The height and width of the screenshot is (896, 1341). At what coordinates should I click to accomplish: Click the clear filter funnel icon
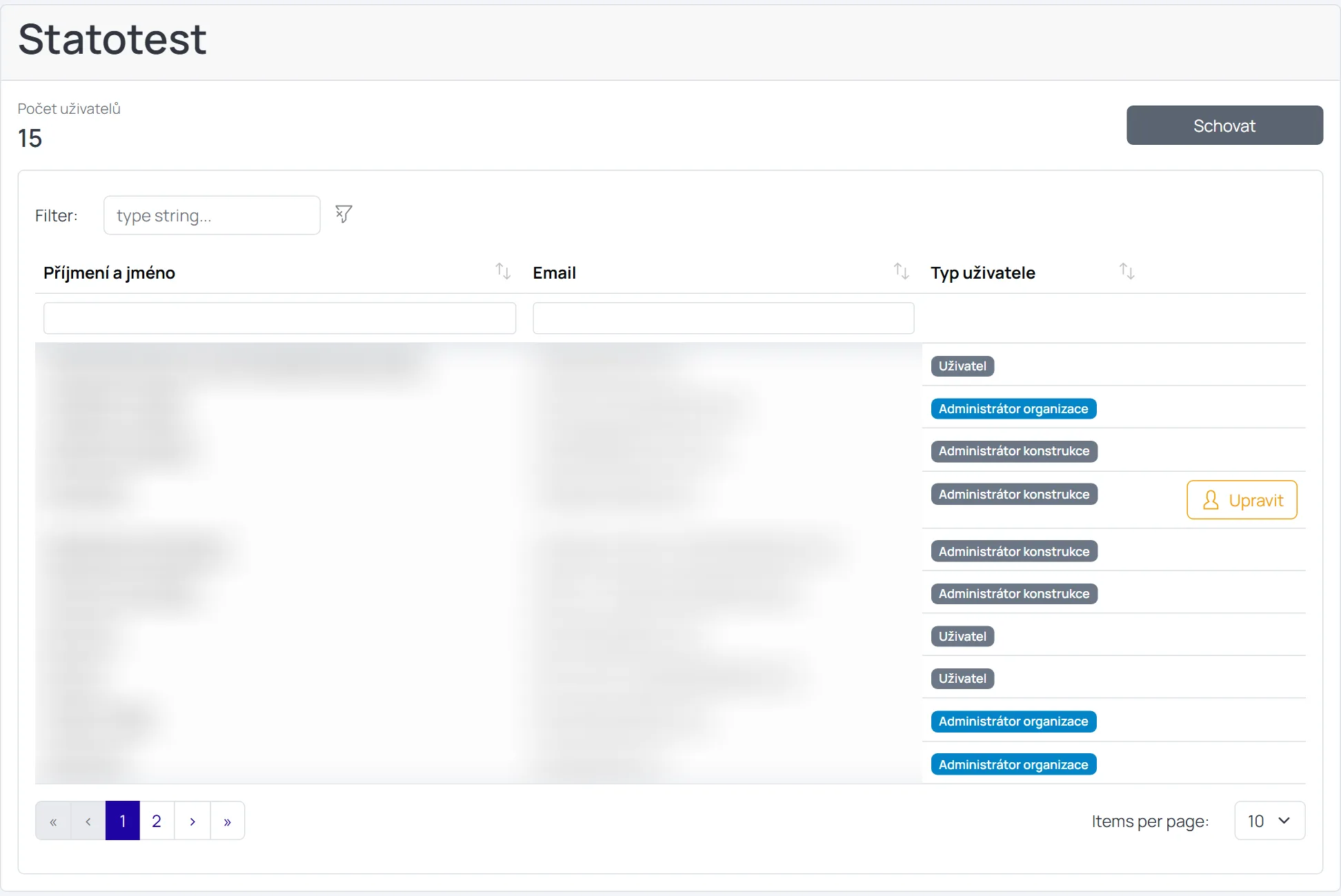click(344, 214)
